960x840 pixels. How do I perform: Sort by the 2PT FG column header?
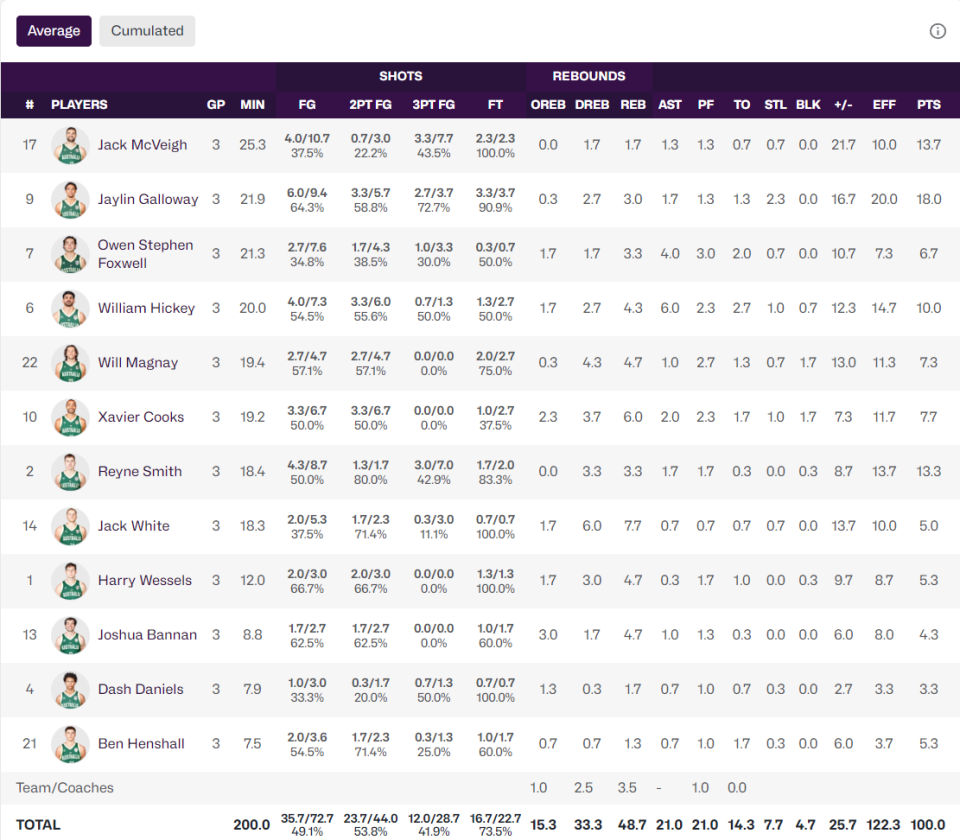click(370, 105)
